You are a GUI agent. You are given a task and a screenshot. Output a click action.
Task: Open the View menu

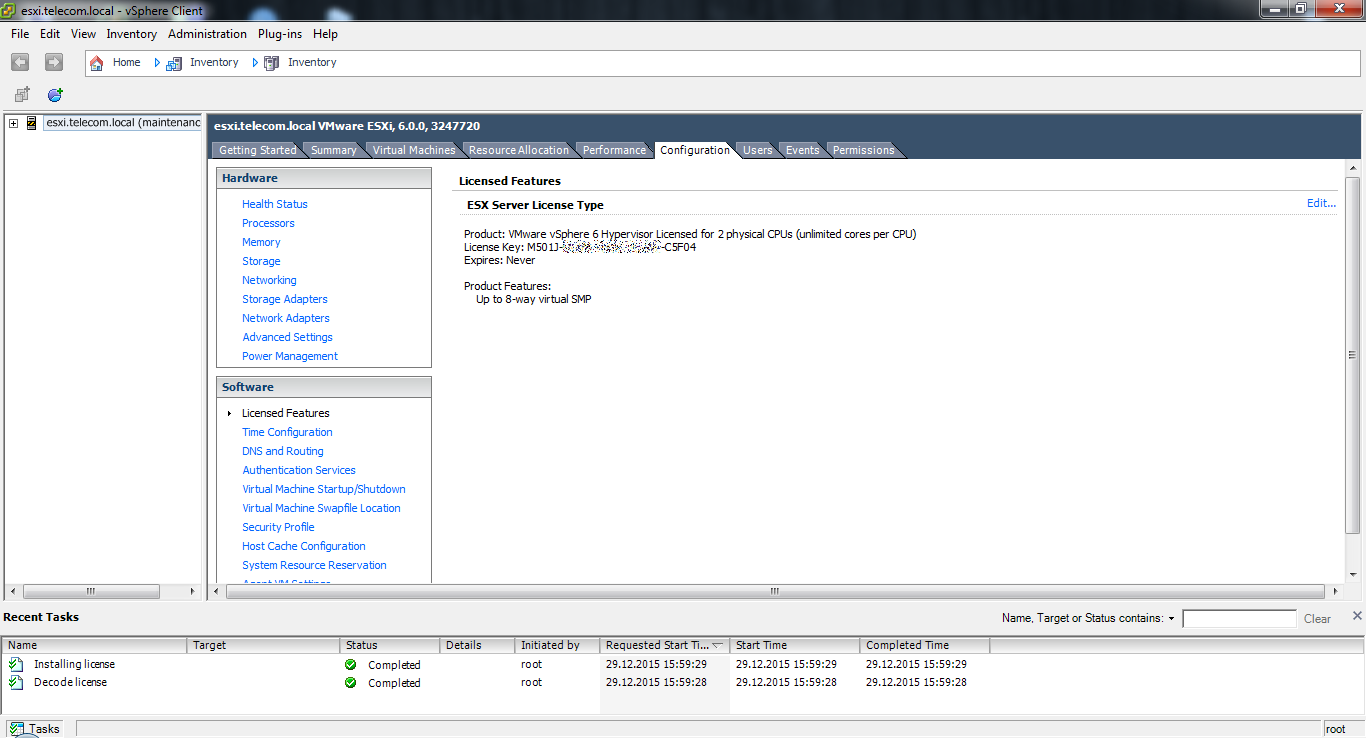point(84,34)
